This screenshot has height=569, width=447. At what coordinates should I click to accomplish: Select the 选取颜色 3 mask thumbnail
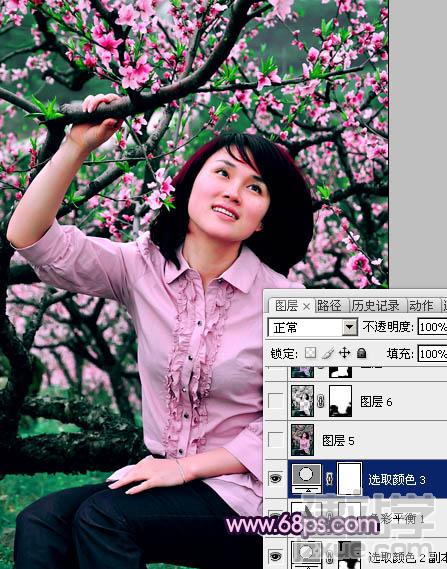point(349,479)
